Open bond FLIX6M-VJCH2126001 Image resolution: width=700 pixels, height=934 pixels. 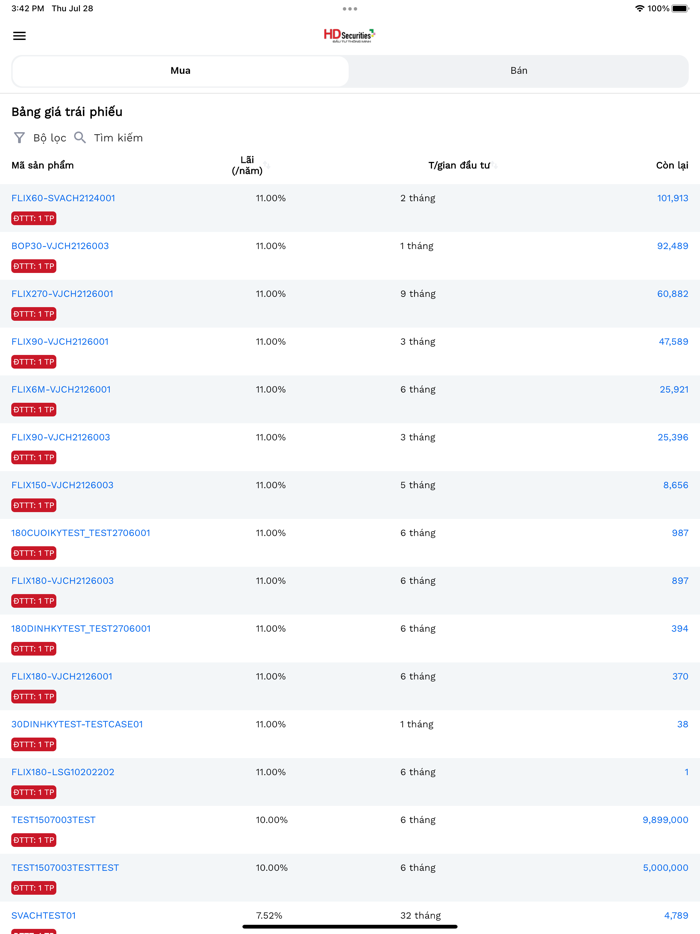[x=61, y=390]
